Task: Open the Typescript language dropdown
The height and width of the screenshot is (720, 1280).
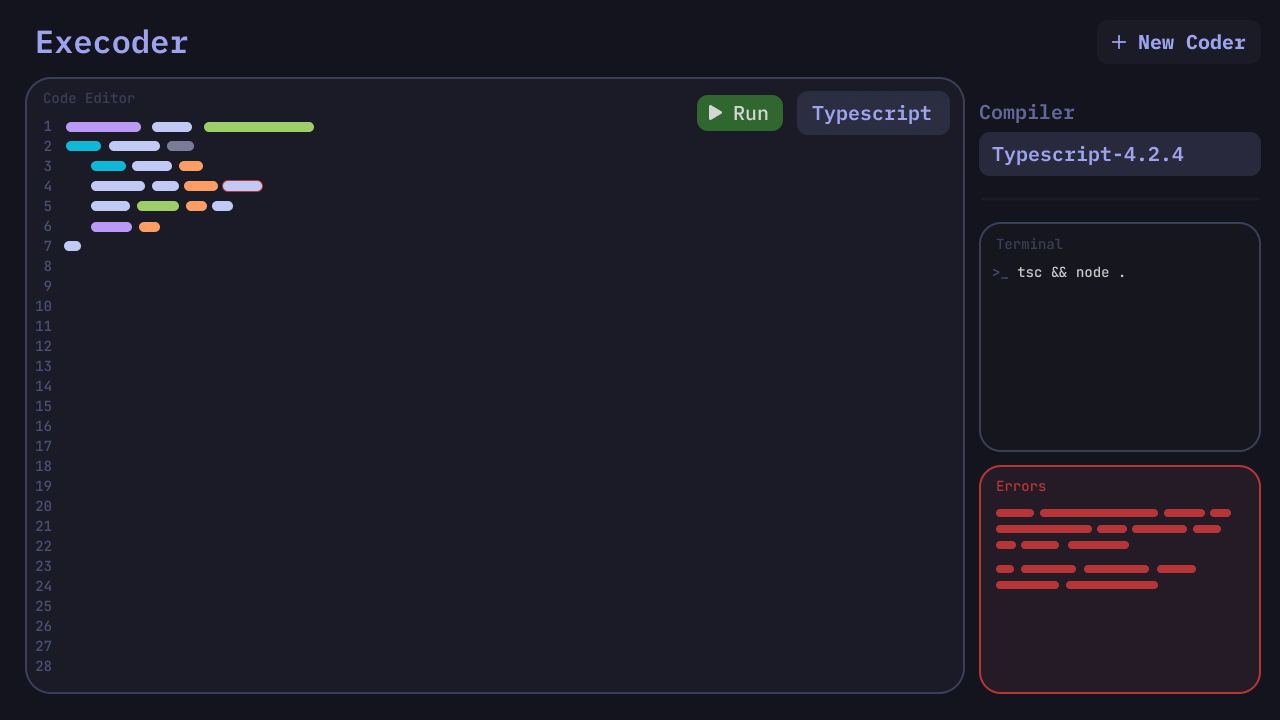Action: (x=873, y=113)
